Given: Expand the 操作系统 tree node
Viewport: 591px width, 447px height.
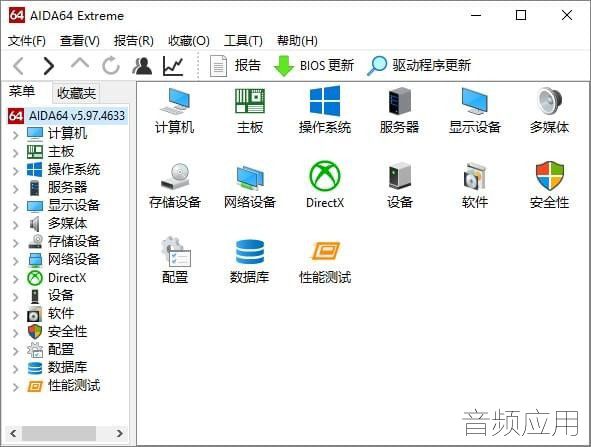Looking at the screenshot, I should [x=15, y=170].
